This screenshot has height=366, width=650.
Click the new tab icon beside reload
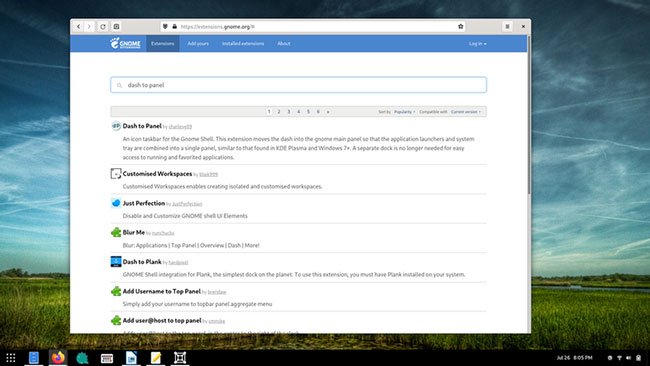pyautogui.click(x=116, y=27)
